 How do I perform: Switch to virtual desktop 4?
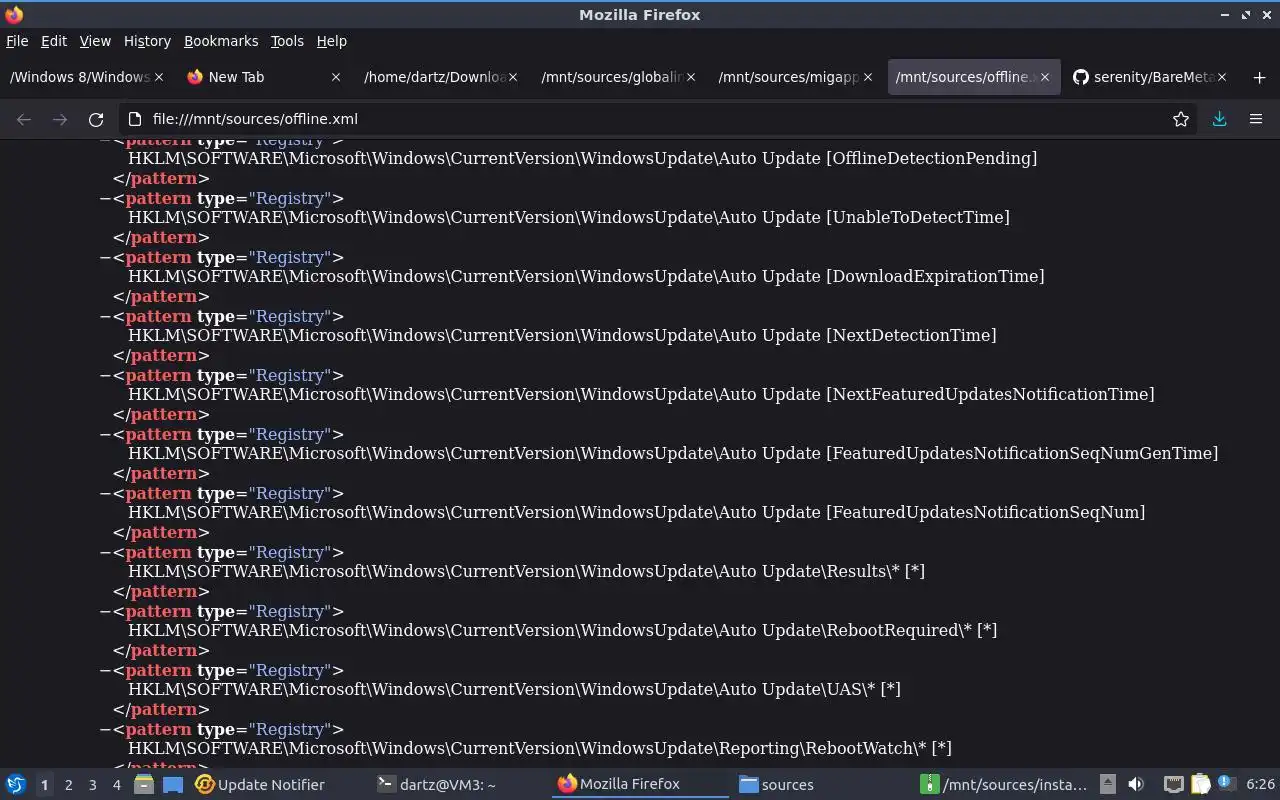[x=116, y=785]
